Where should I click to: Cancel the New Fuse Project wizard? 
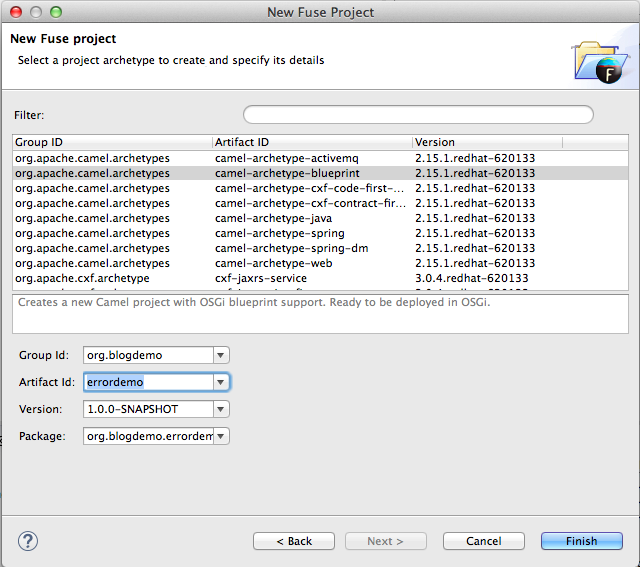484,541
